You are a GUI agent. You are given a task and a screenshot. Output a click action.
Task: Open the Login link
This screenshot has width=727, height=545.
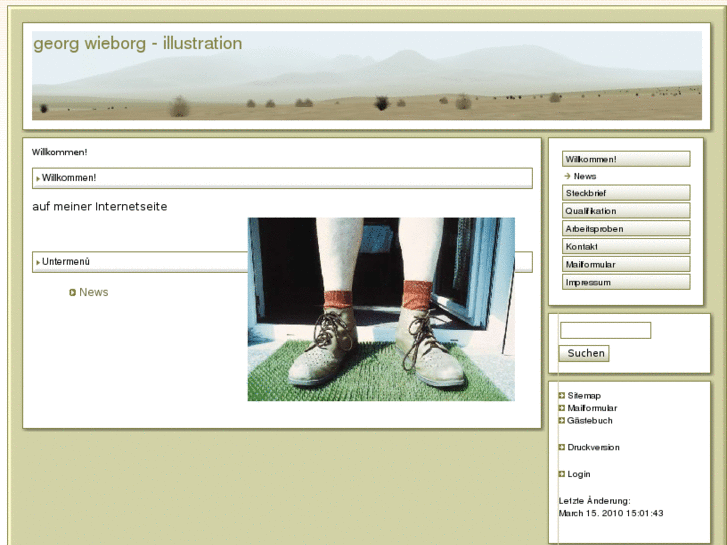pyautogui.click(x=579, y=474)
